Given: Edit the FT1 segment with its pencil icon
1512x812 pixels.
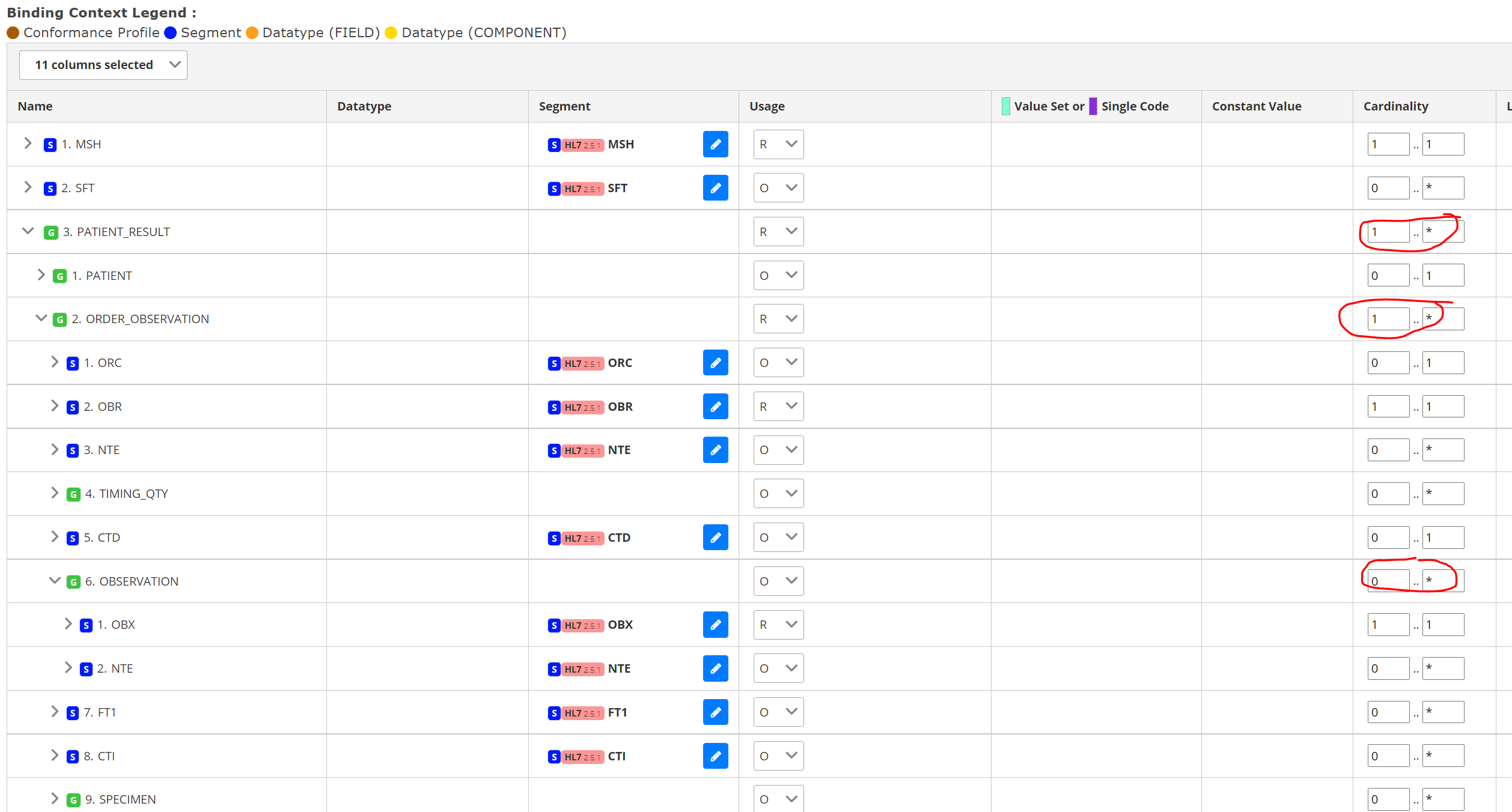Looking at the screenshot, I should (x=715, y=712).
